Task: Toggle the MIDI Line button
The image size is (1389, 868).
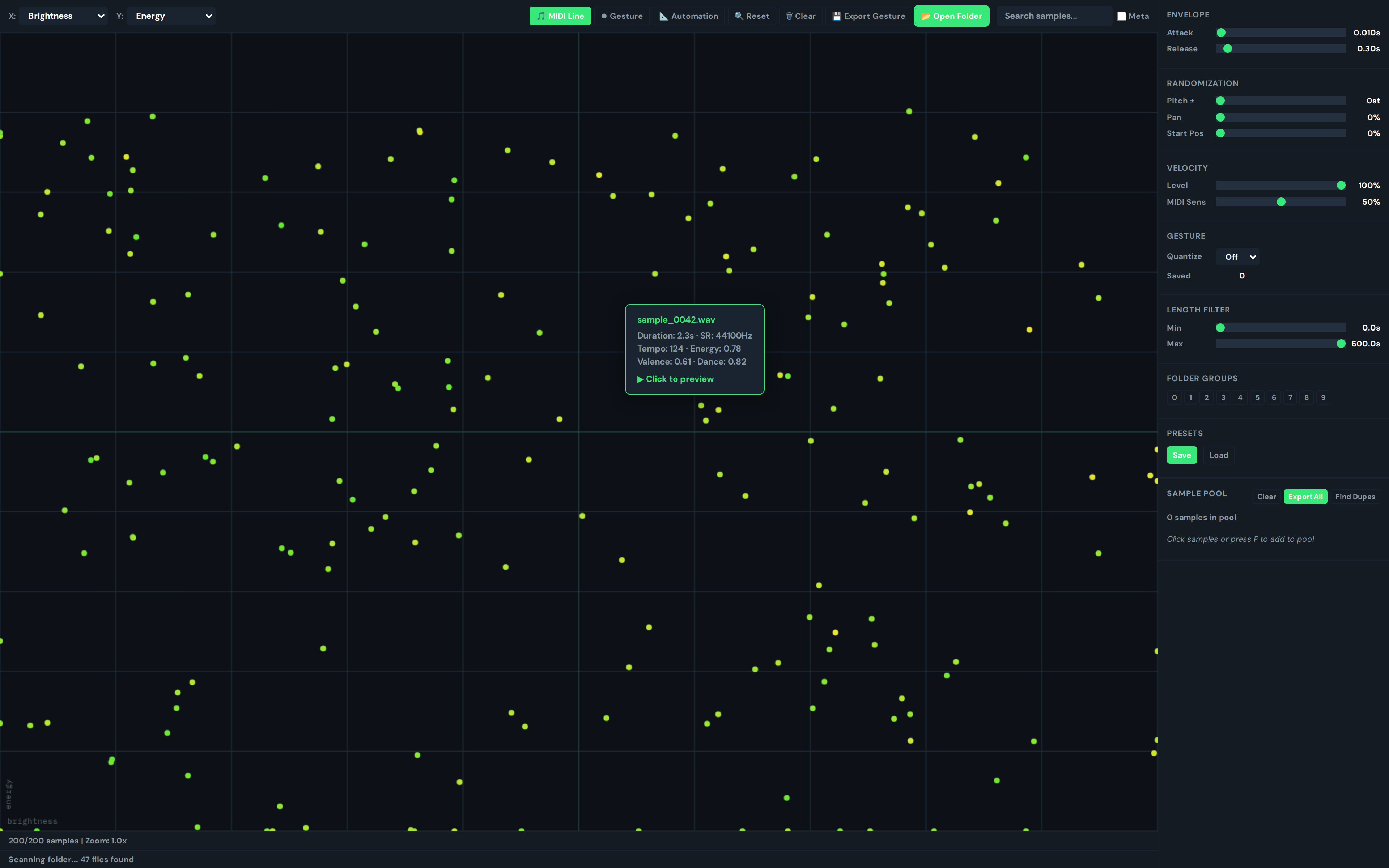Action: coord(560,16)
